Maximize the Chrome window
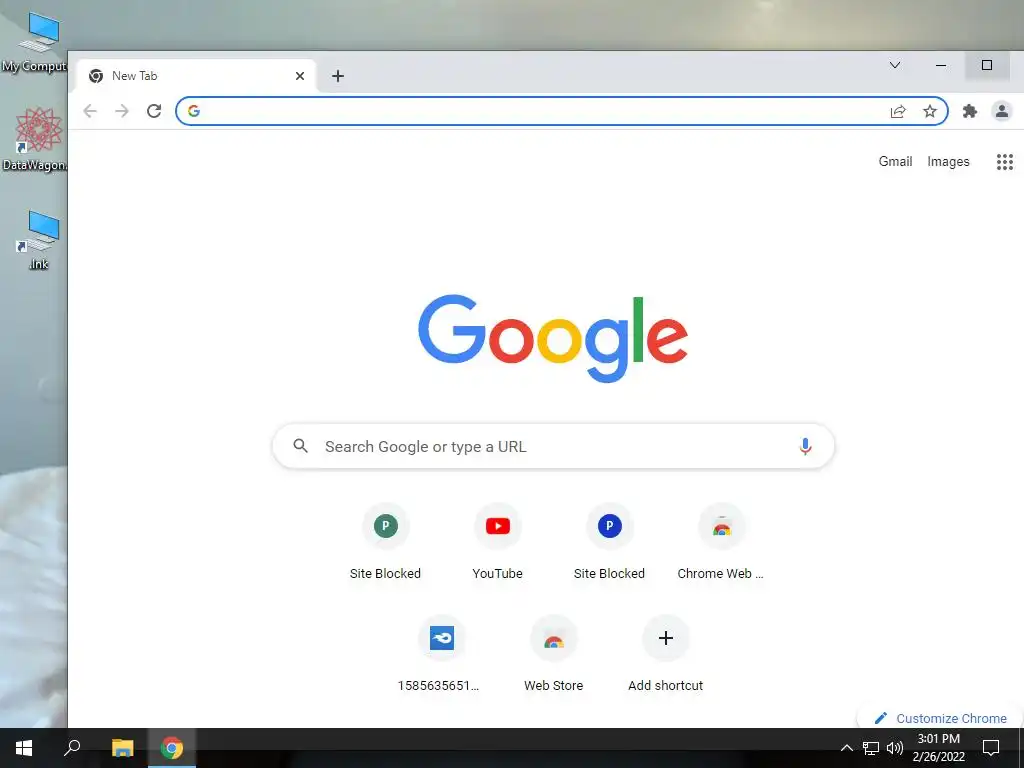 (987, 65)
